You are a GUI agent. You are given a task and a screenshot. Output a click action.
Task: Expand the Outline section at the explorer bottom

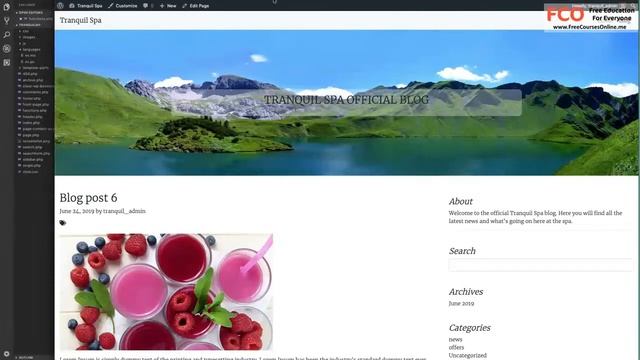coord(25,358)
